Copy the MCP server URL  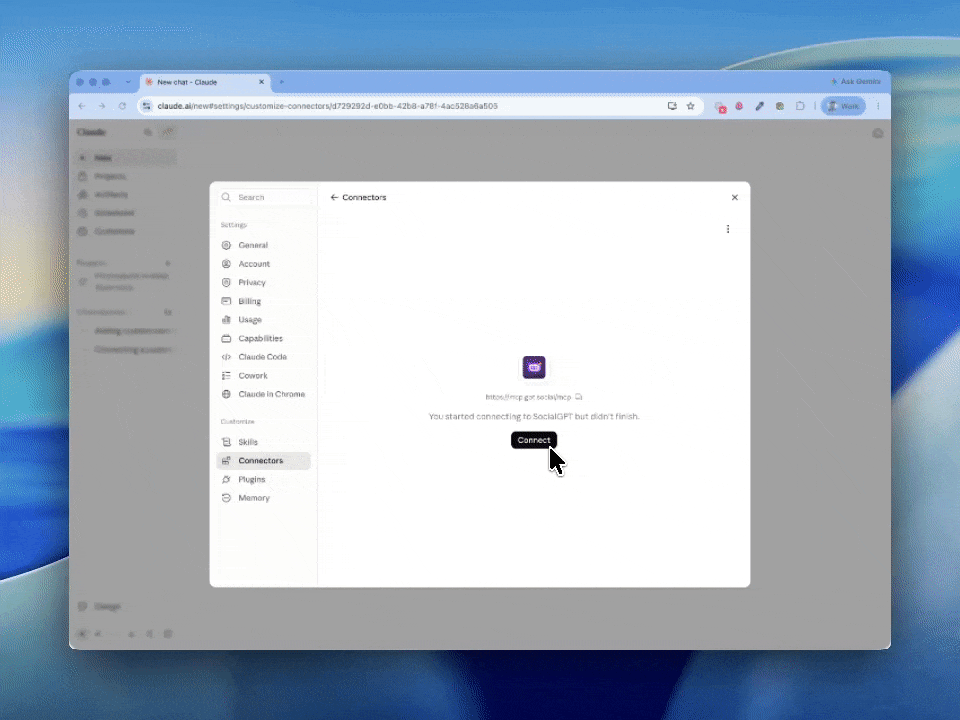tap(579, 397)
